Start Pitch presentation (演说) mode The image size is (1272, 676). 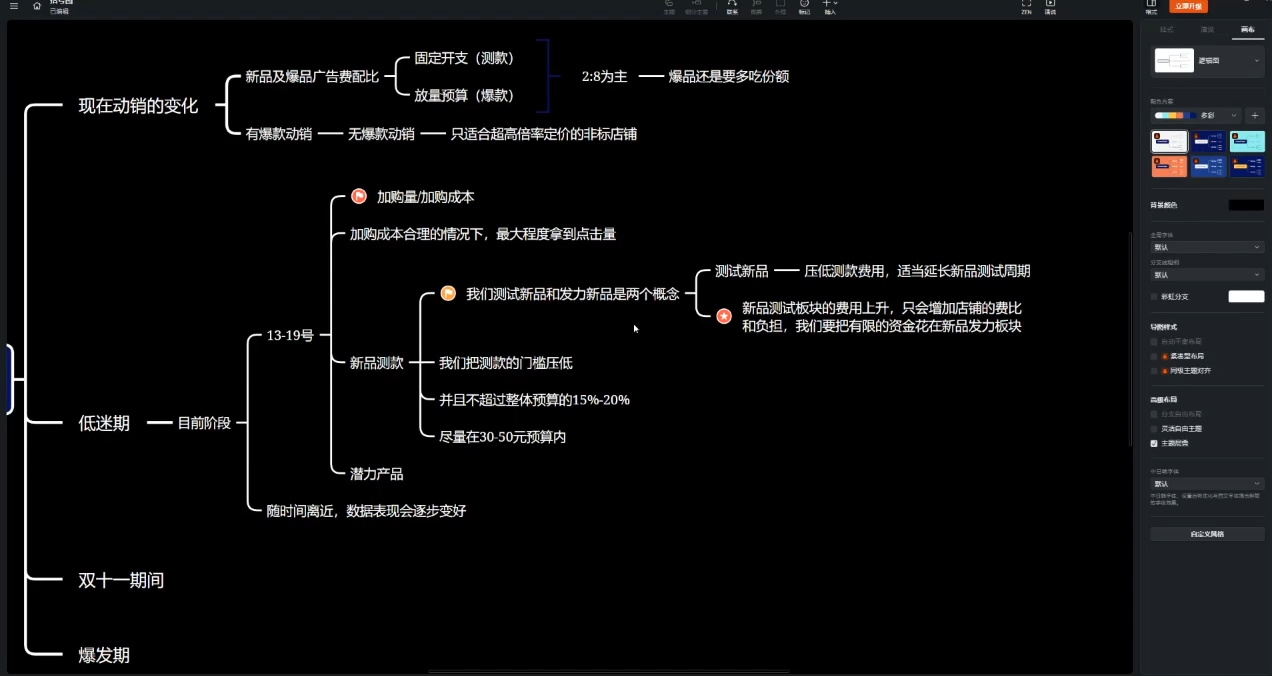tap(1050, 5)
